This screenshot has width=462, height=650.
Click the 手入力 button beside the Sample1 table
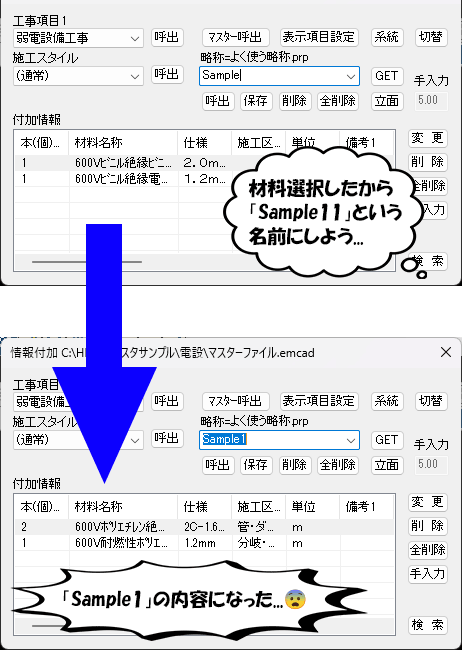point(428,574)
